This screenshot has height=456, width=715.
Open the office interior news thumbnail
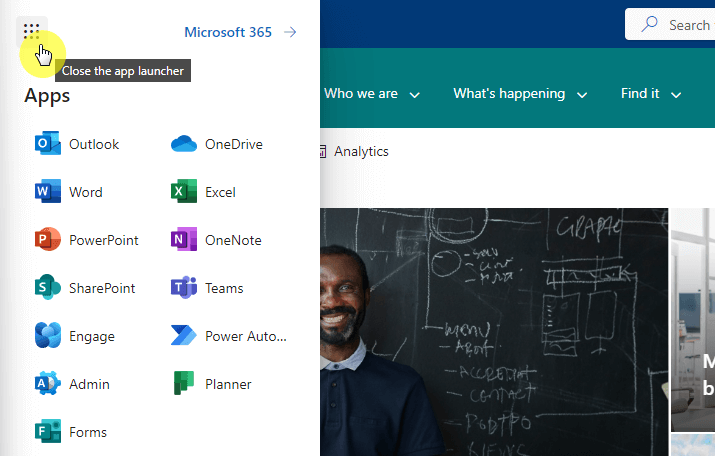[x=693, y=320]
